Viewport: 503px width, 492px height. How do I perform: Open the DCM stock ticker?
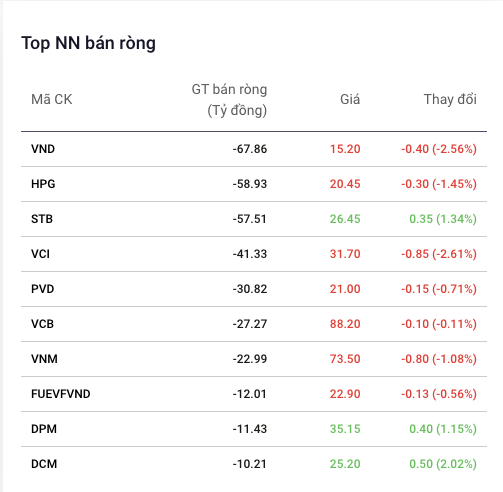pyautogui.click(x=44, y=464)
